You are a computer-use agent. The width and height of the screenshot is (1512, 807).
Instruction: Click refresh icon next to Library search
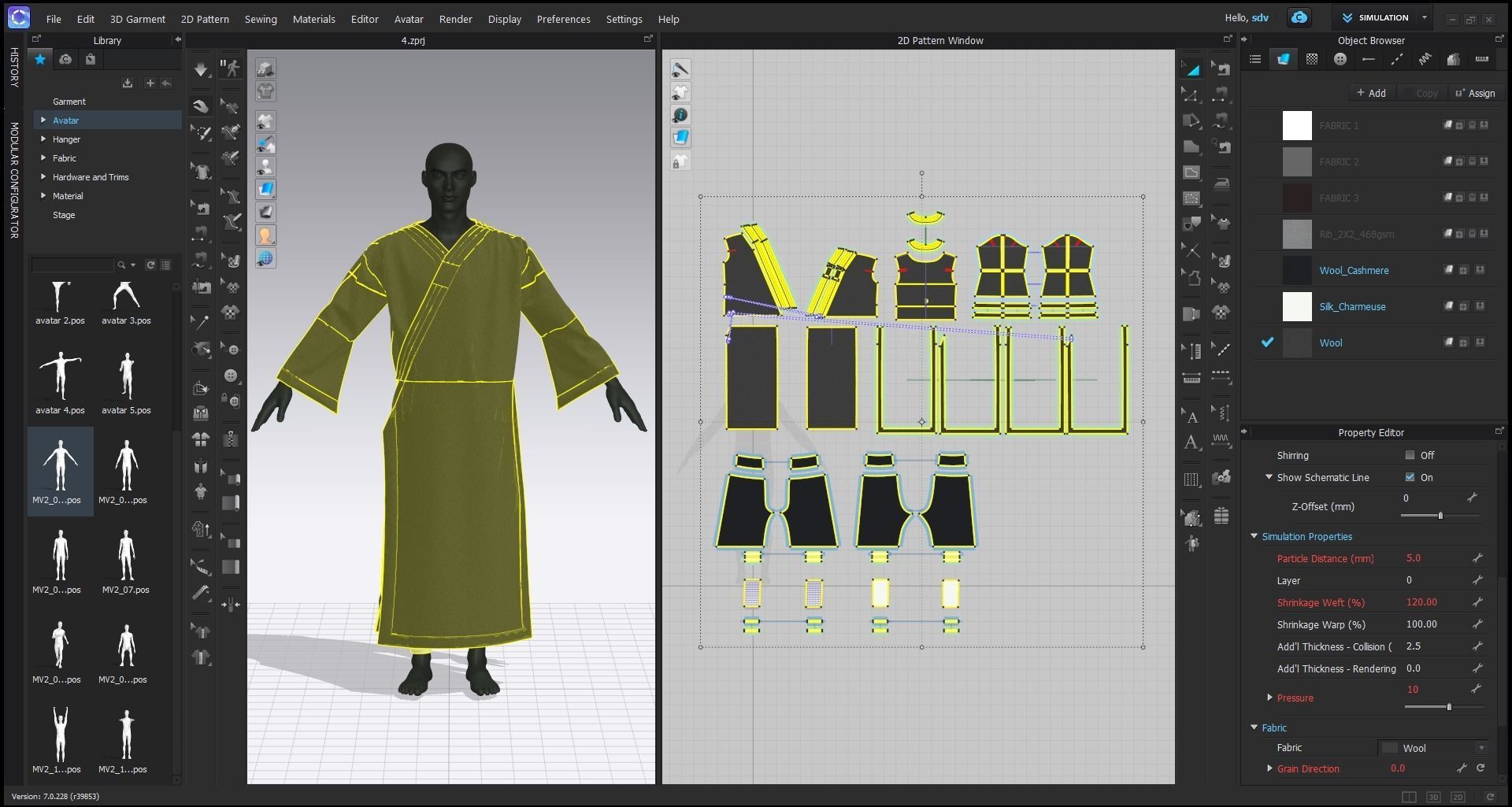[150, 265]
